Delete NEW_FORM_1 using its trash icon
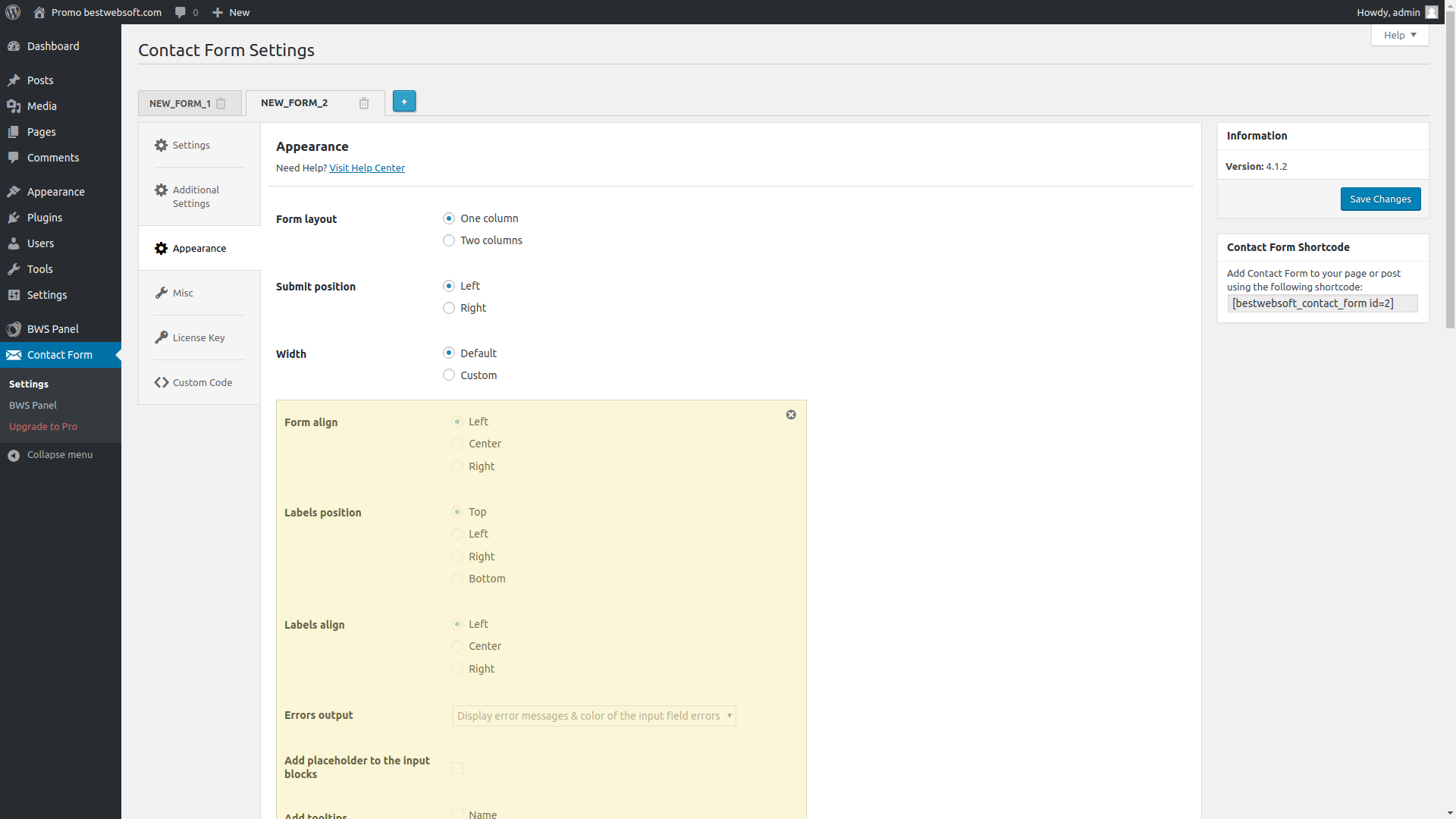The image size is (1456, 819). point(221,103)
